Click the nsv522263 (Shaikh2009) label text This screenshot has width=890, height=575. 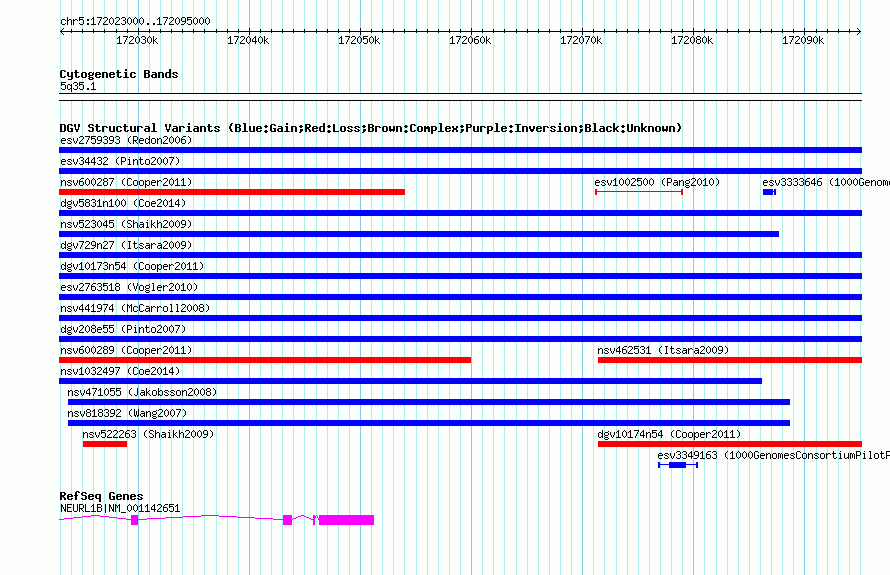point(148,434)
